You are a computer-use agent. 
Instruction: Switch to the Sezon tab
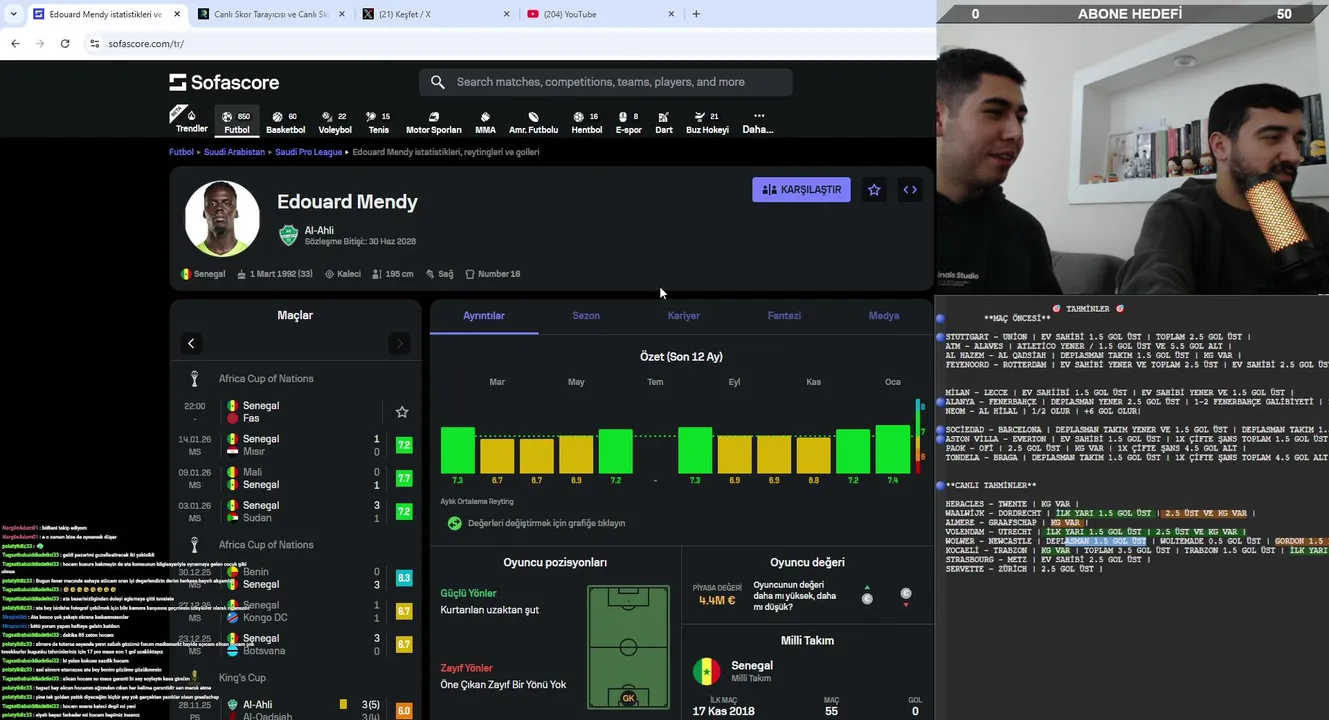[x=586, y=316]
